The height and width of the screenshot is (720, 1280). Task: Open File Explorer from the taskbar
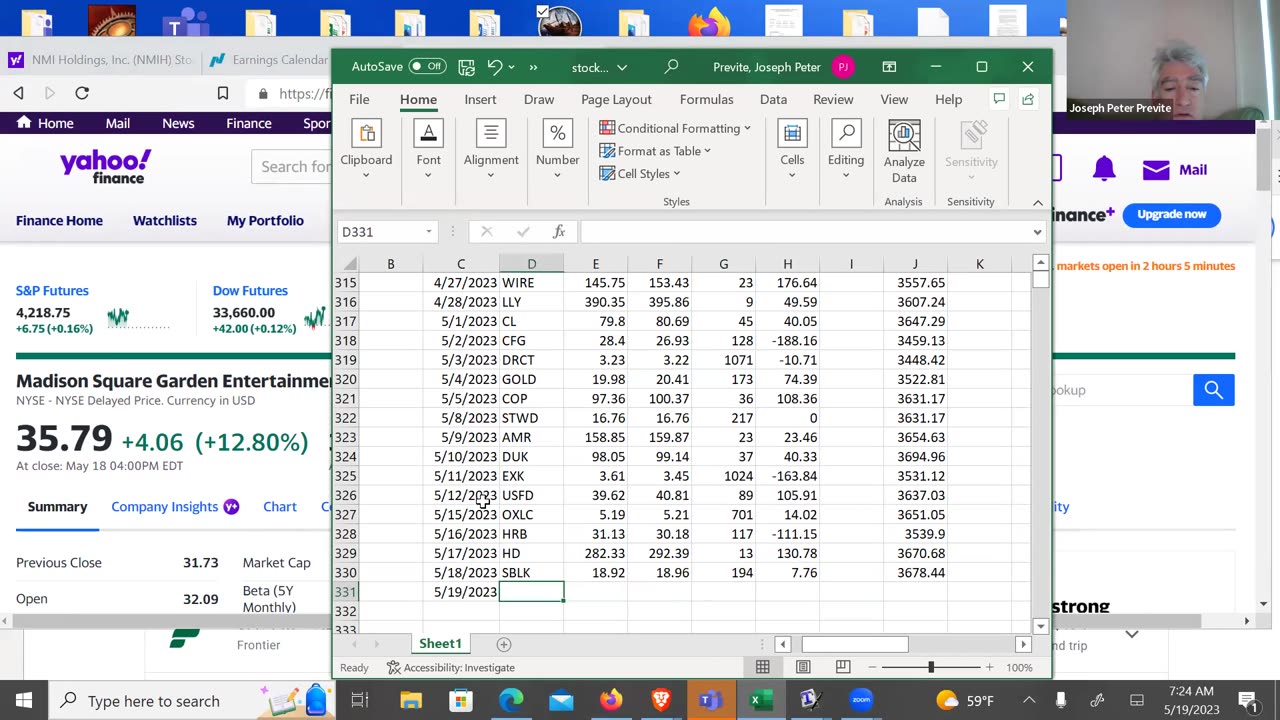click(411, 700)
